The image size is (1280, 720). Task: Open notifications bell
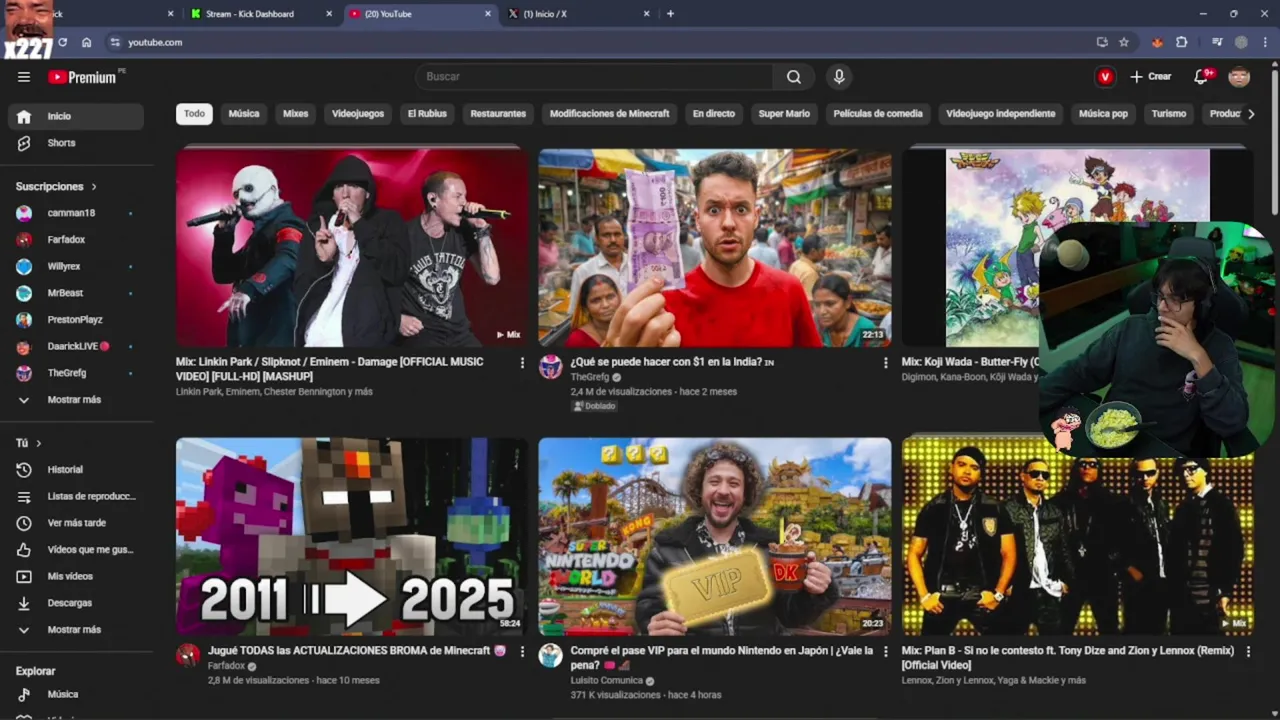[1202, 77]
